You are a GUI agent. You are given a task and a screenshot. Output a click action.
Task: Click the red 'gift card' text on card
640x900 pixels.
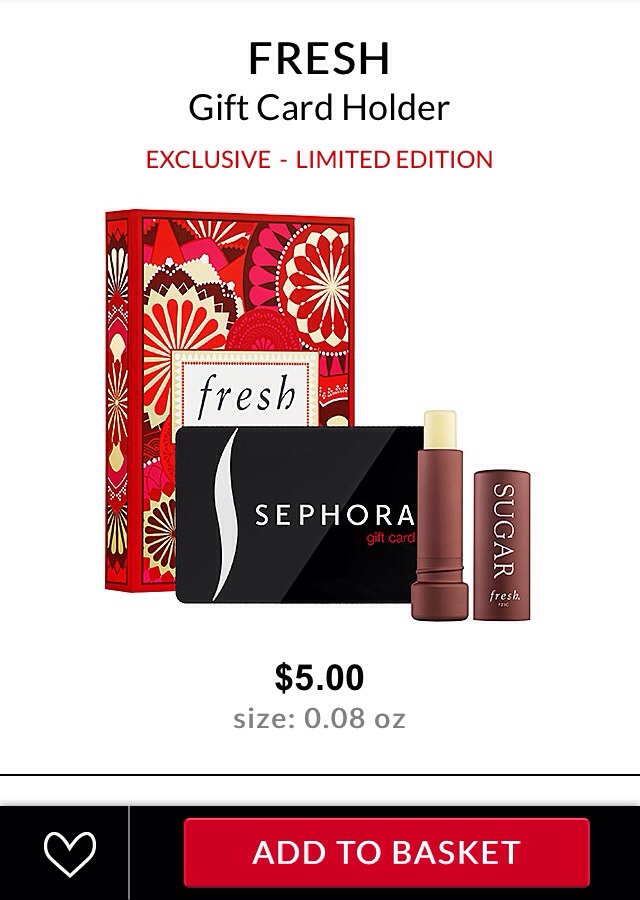390,538
